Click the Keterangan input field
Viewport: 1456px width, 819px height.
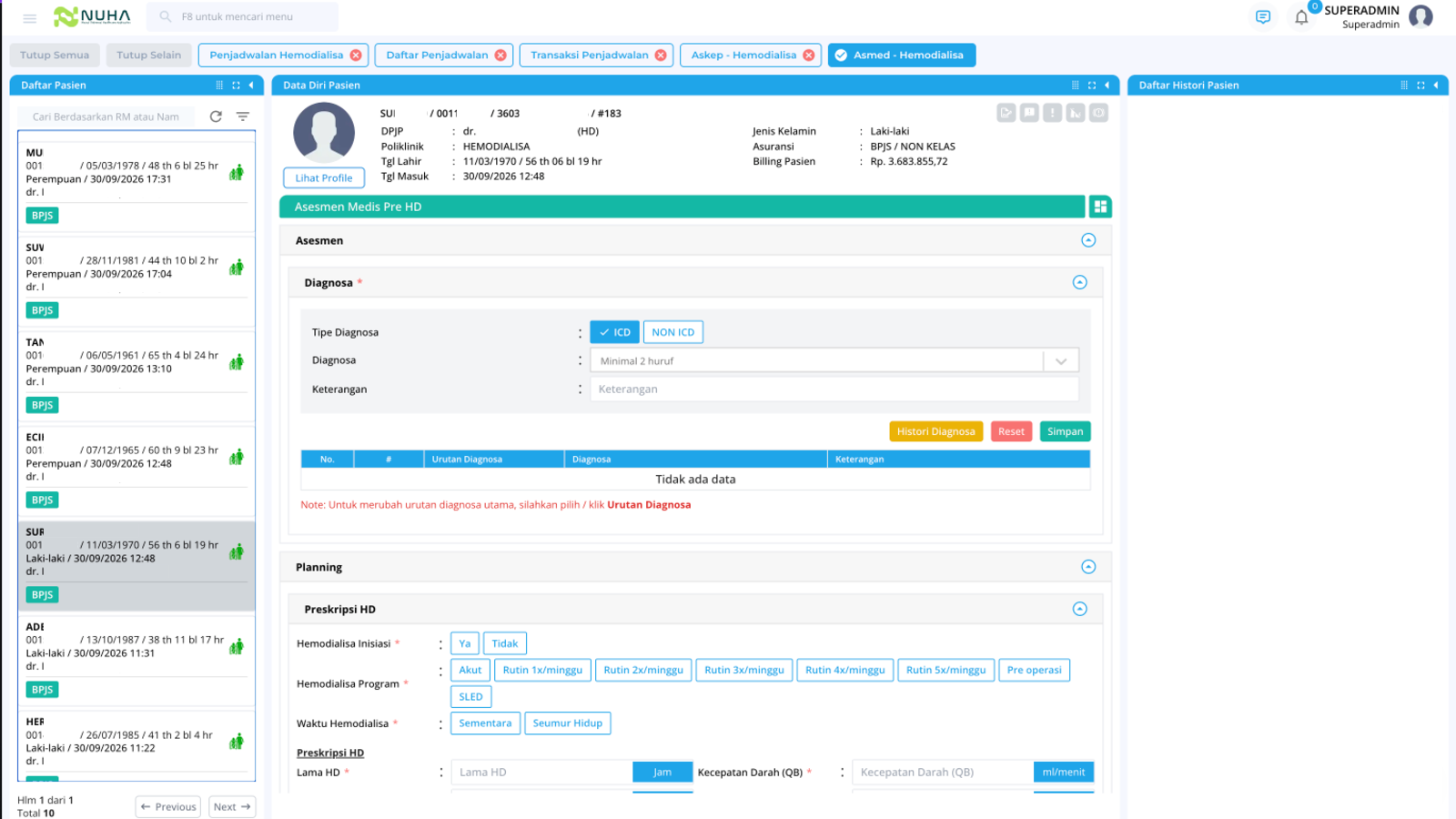click(834, 389)
